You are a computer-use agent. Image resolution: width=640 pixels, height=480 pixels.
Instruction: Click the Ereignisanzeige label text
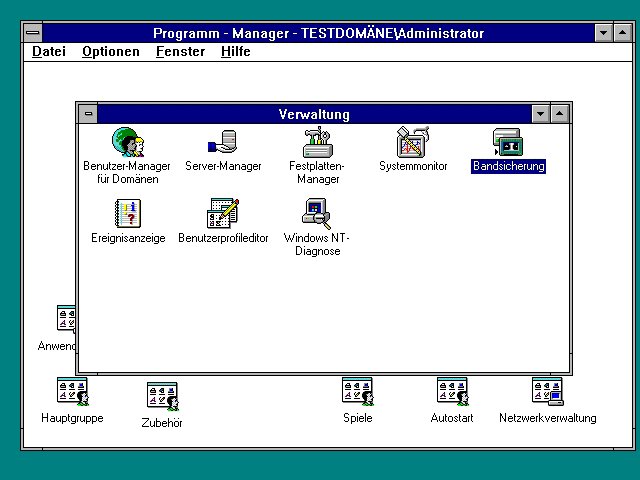pyautogui.click(x=128, y=238)
